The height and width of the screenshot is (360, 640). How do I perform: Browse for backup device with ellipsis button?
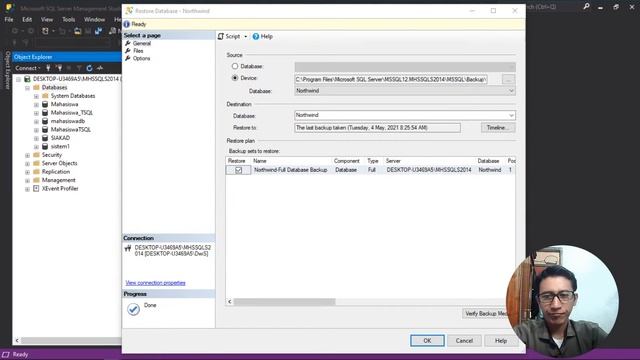pyautogui.click(x=508, y=80)
